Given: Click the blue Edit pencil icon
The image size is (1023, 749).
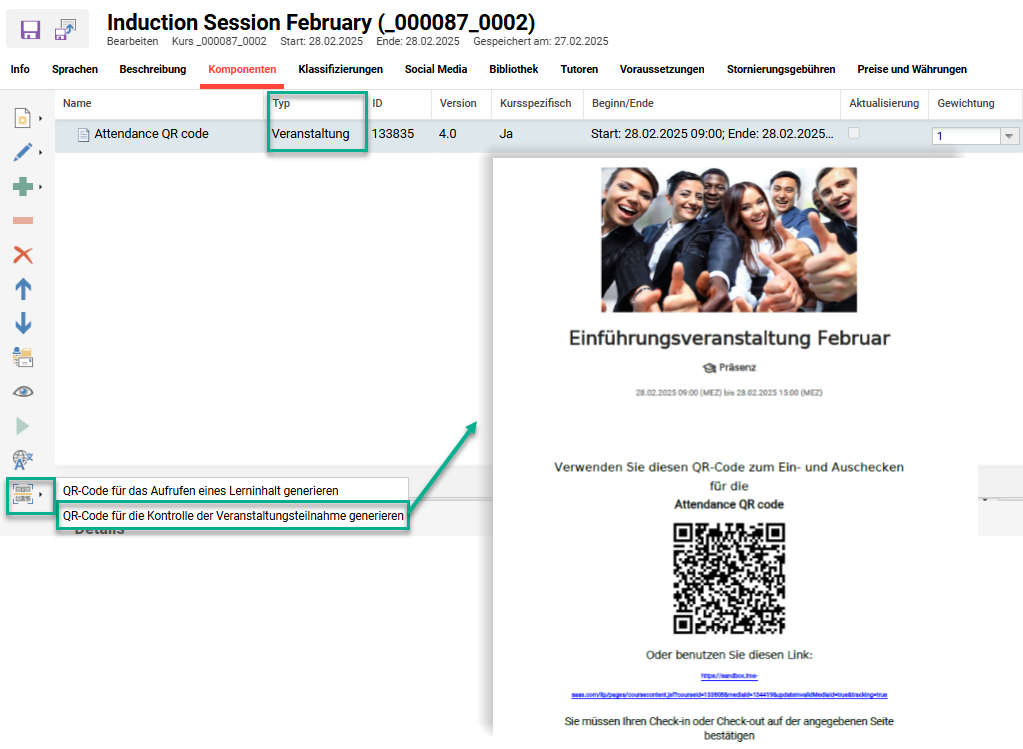Looking at the screenshot, I should coord(23,152).
